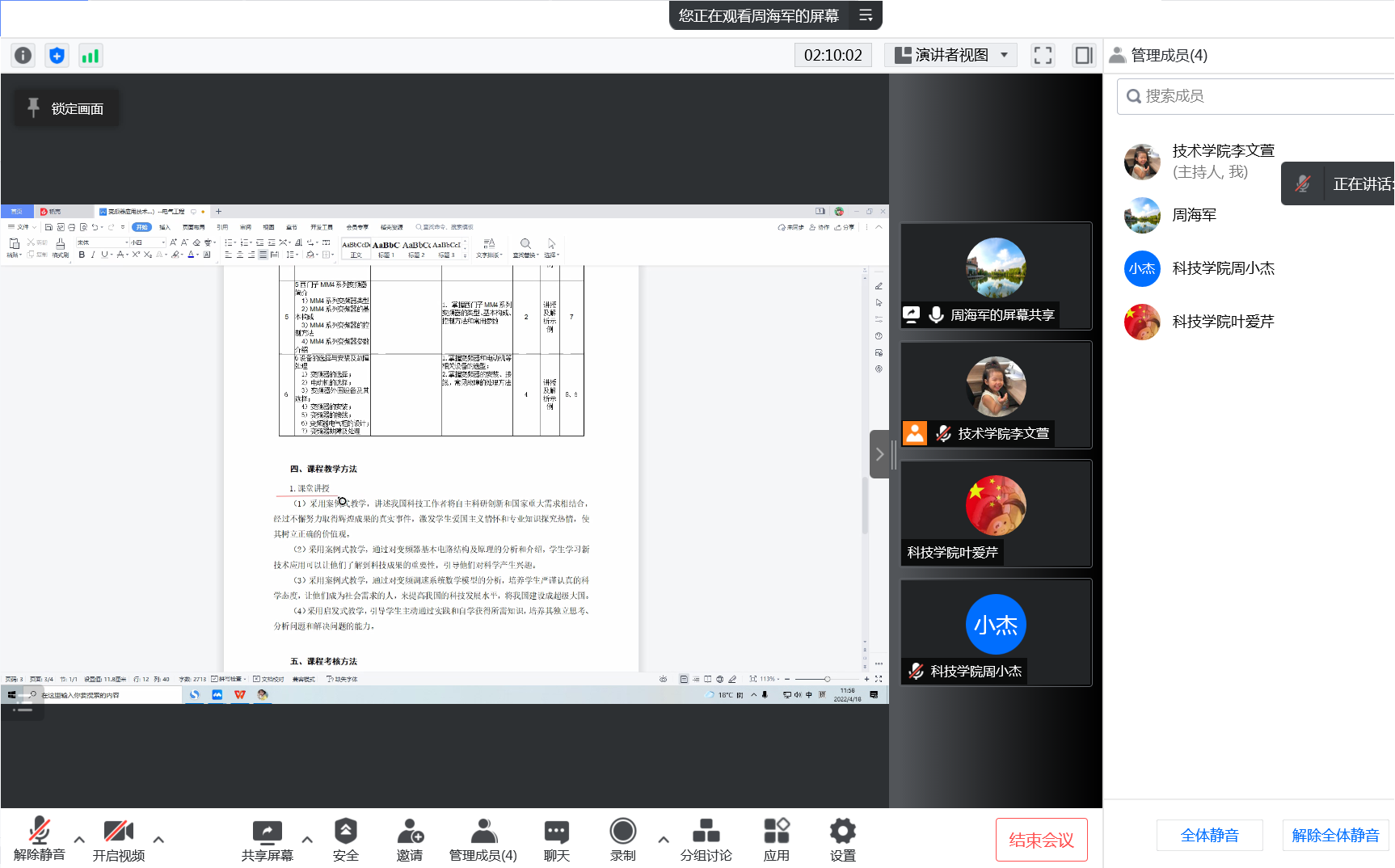Open the screen viewing options menu
Image resolution: width=1395 pixels, height=868 pixels.
tap(866, 15)
